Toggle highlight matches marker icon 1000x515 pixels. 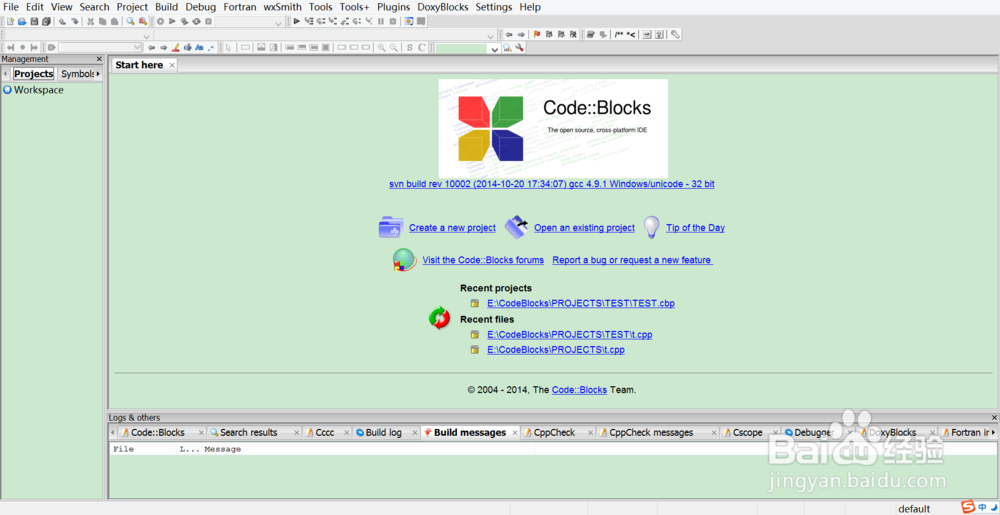click(175, 47)
